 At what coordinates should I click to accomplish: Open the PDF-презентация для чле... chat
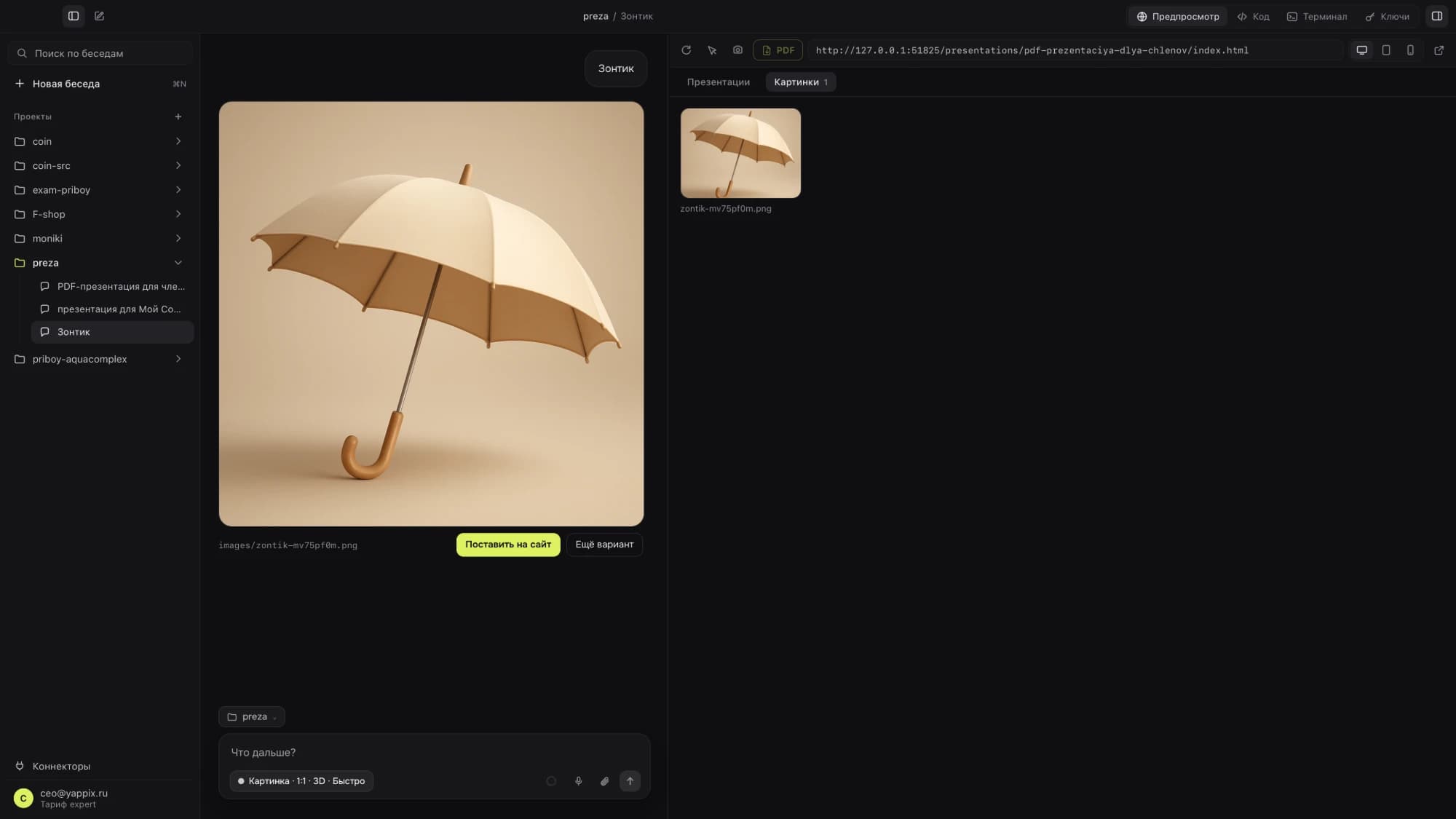point(112,286)
